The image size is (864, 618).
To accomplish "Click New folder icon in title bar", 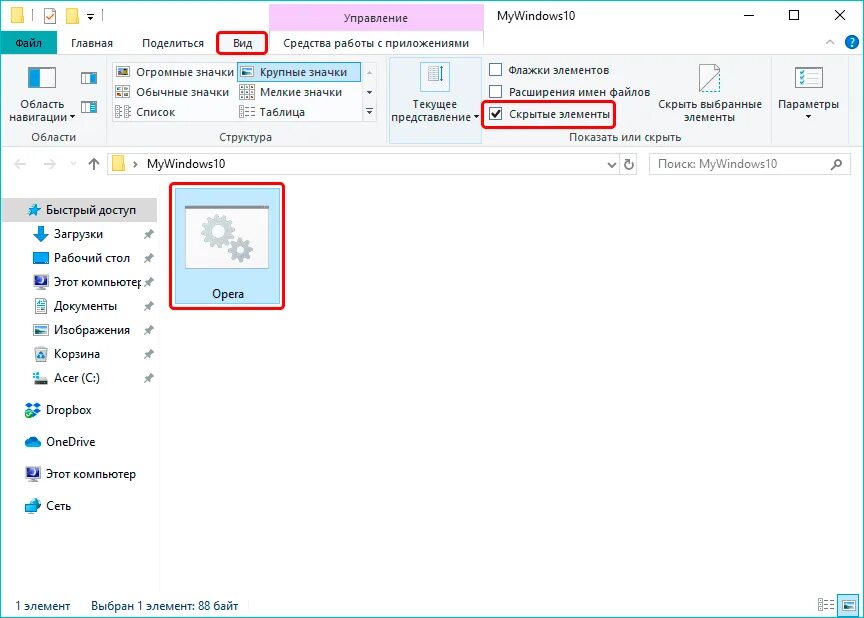I will click(72, 16).
